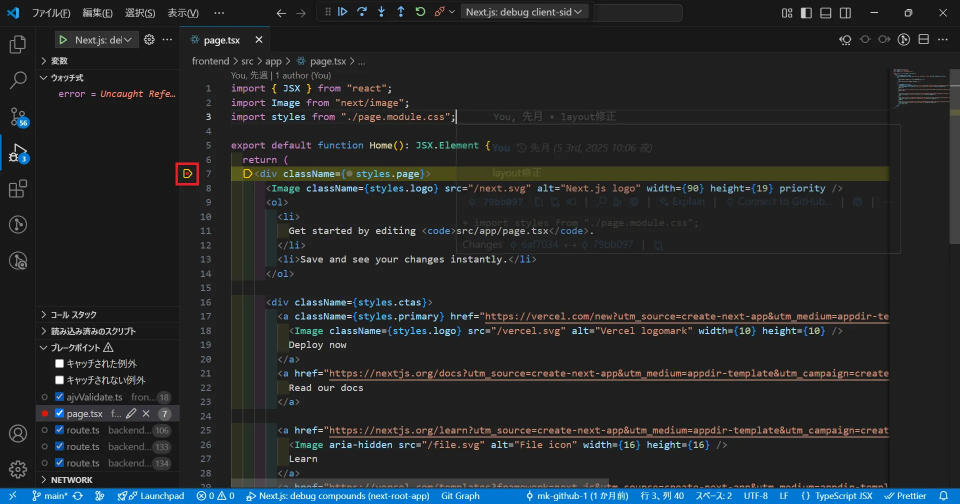Image resolution: width=960 pixels, height=504 pixels.
Task: Start debugging with green play button
Action: tap(63, 40)
